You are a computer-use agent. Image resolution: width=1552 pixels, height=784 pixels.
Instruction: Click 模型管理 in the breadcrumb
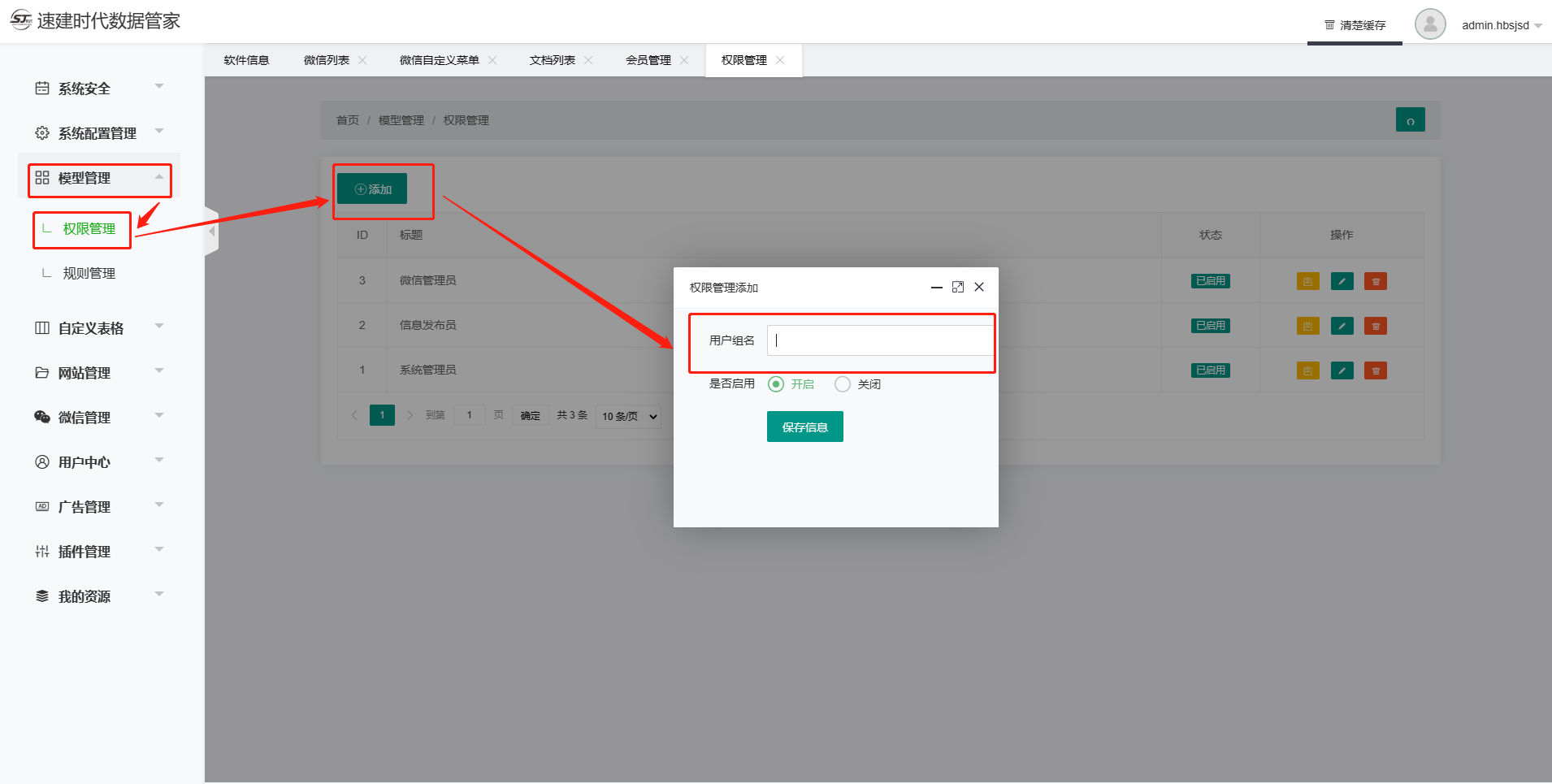401,120
